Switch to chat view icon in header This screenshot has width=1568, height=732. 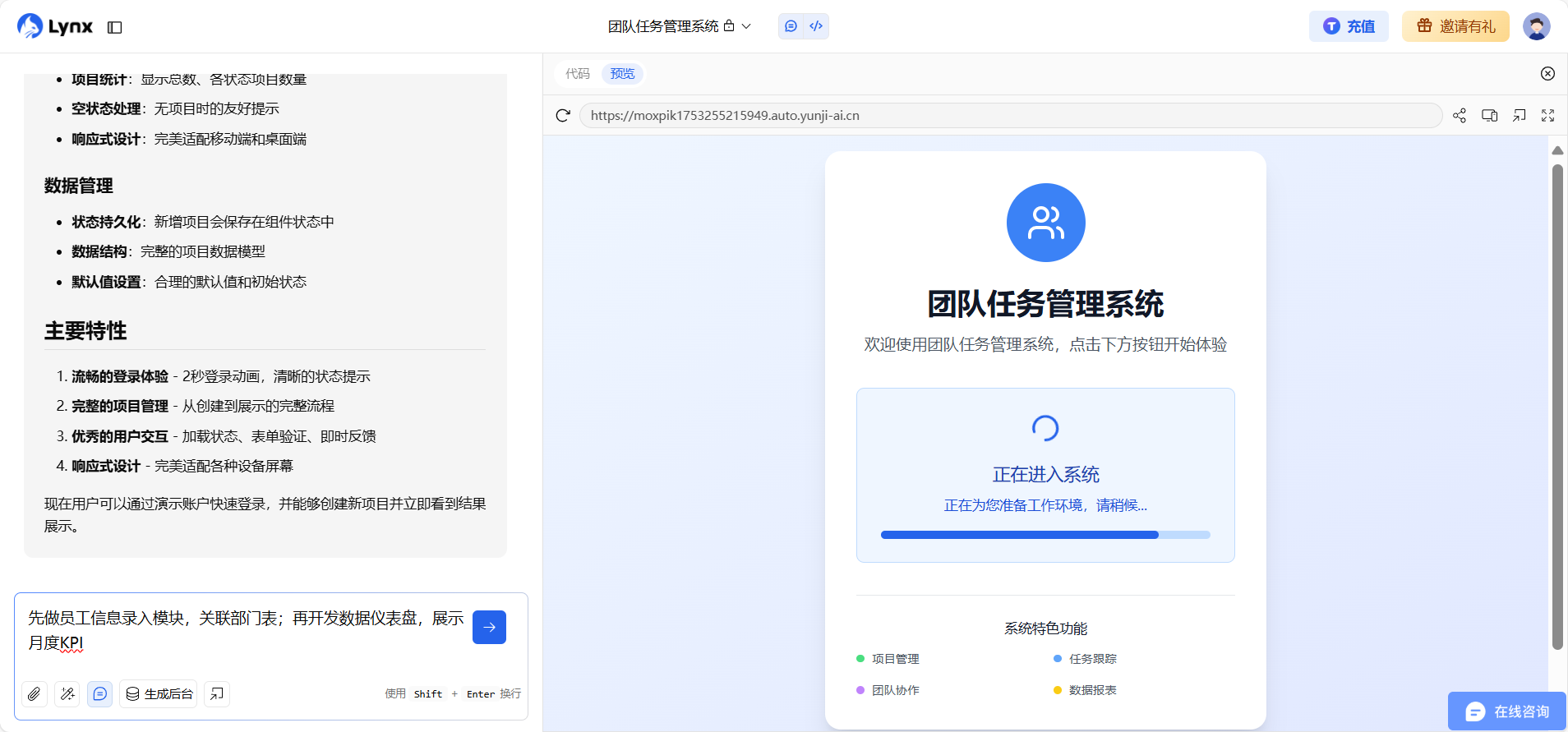[x=791, y=26]
